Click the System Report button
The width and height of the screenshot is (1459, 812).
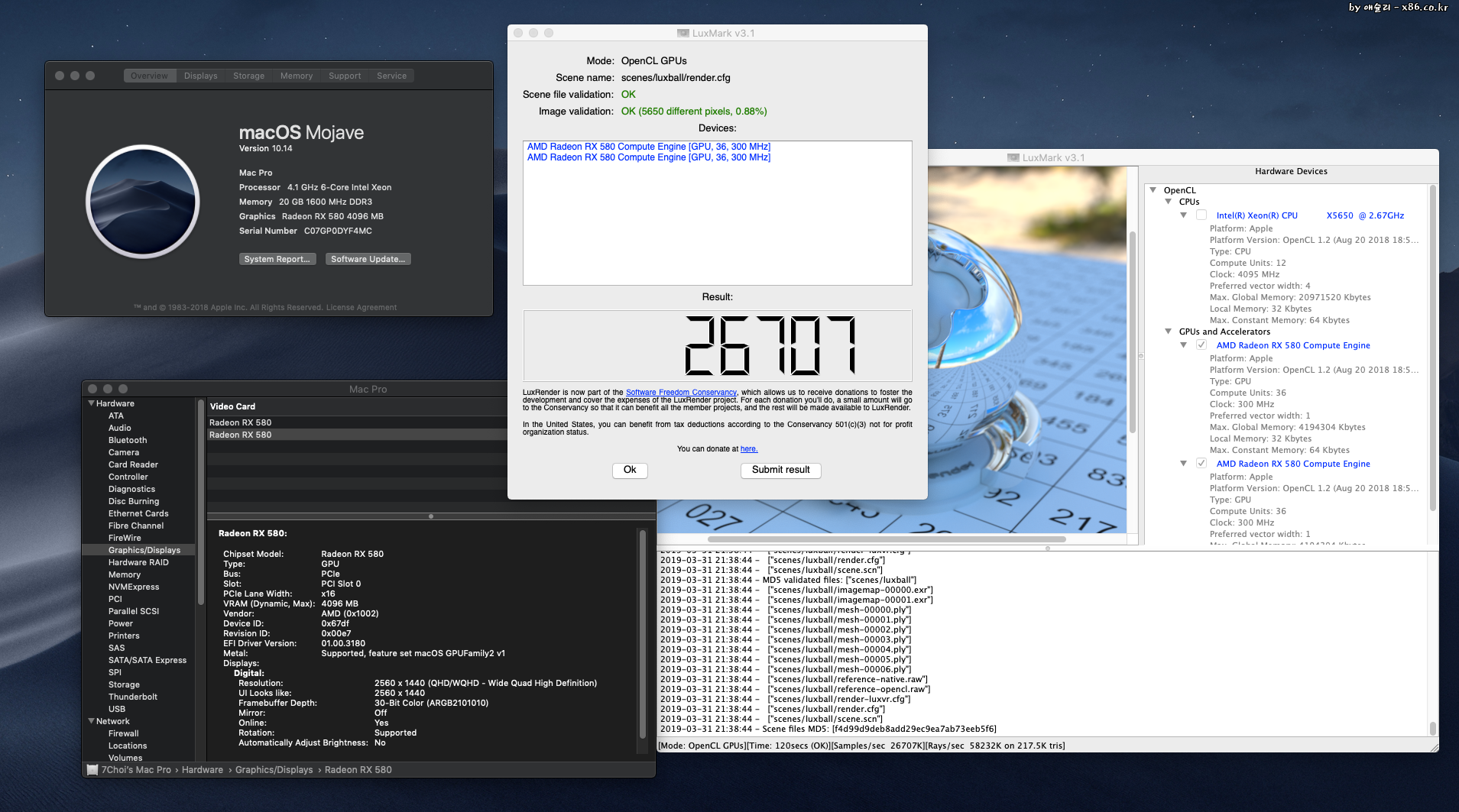(x=277, y=259)
